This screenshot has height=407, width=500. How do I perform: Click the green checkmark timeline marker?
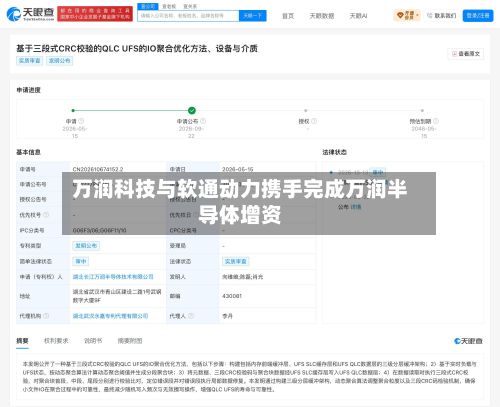(192, 110)
